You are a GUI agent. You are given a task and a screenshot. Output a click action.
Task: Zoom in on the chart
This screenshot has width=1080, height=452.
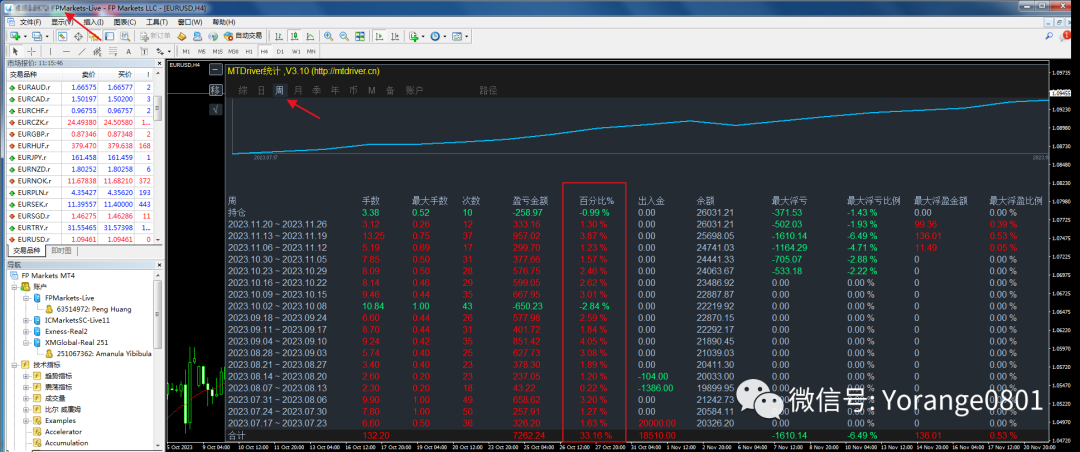(x=329, y=36)
